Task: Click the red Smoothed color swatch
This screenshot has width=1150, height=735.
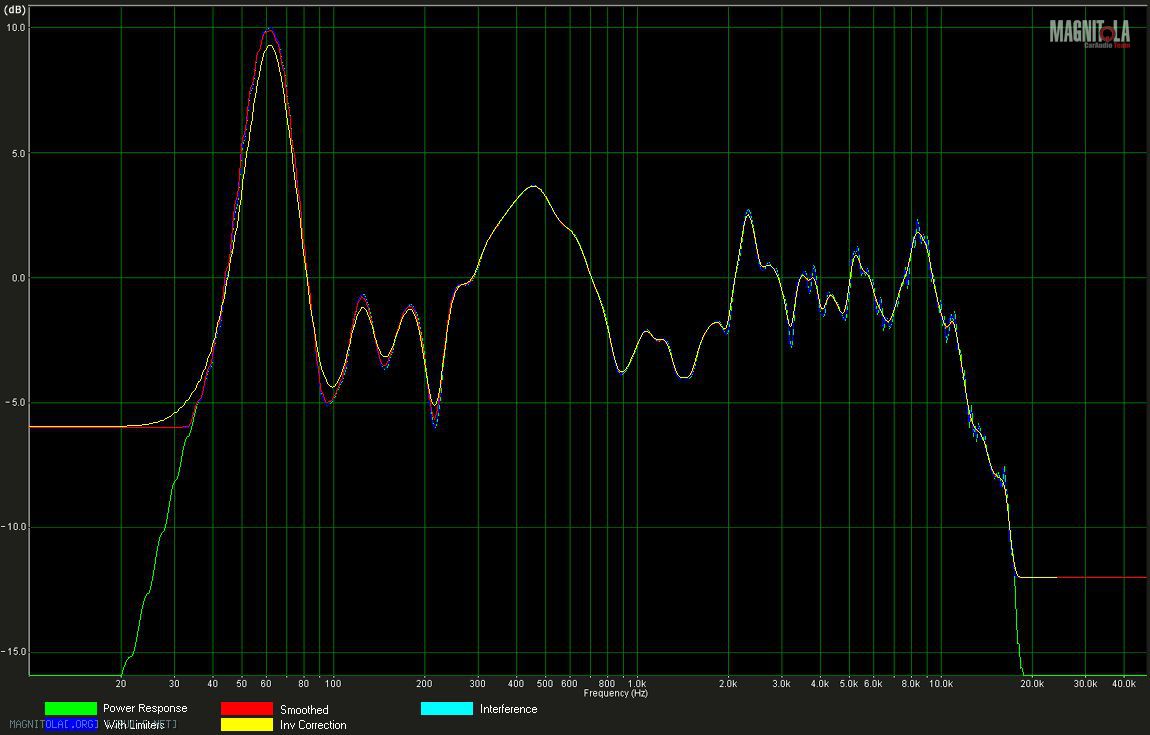Action: tap(246, 709)
